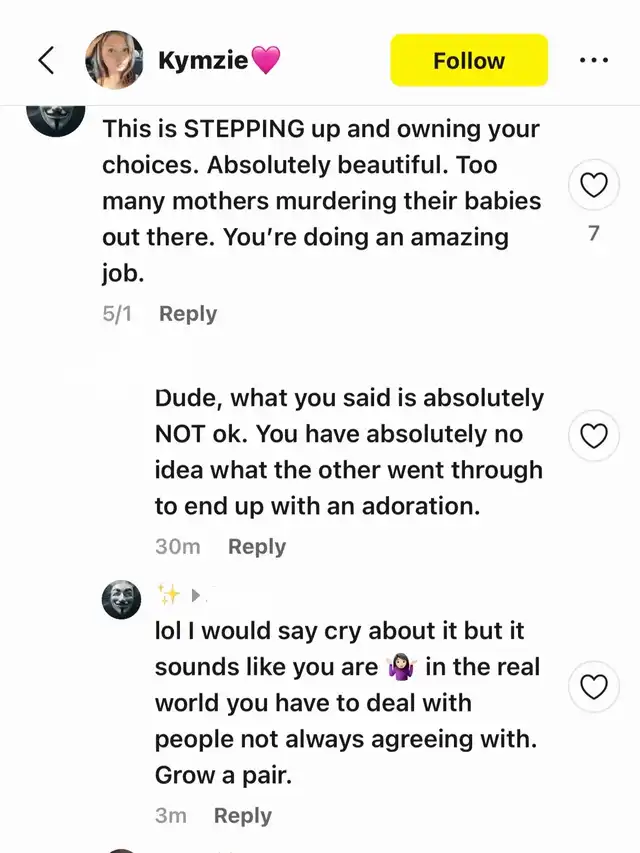This screenshot has width=640, height=853.
Task: Select the "lol I would say cry" comment text
Action: click(x=345, y=703)
